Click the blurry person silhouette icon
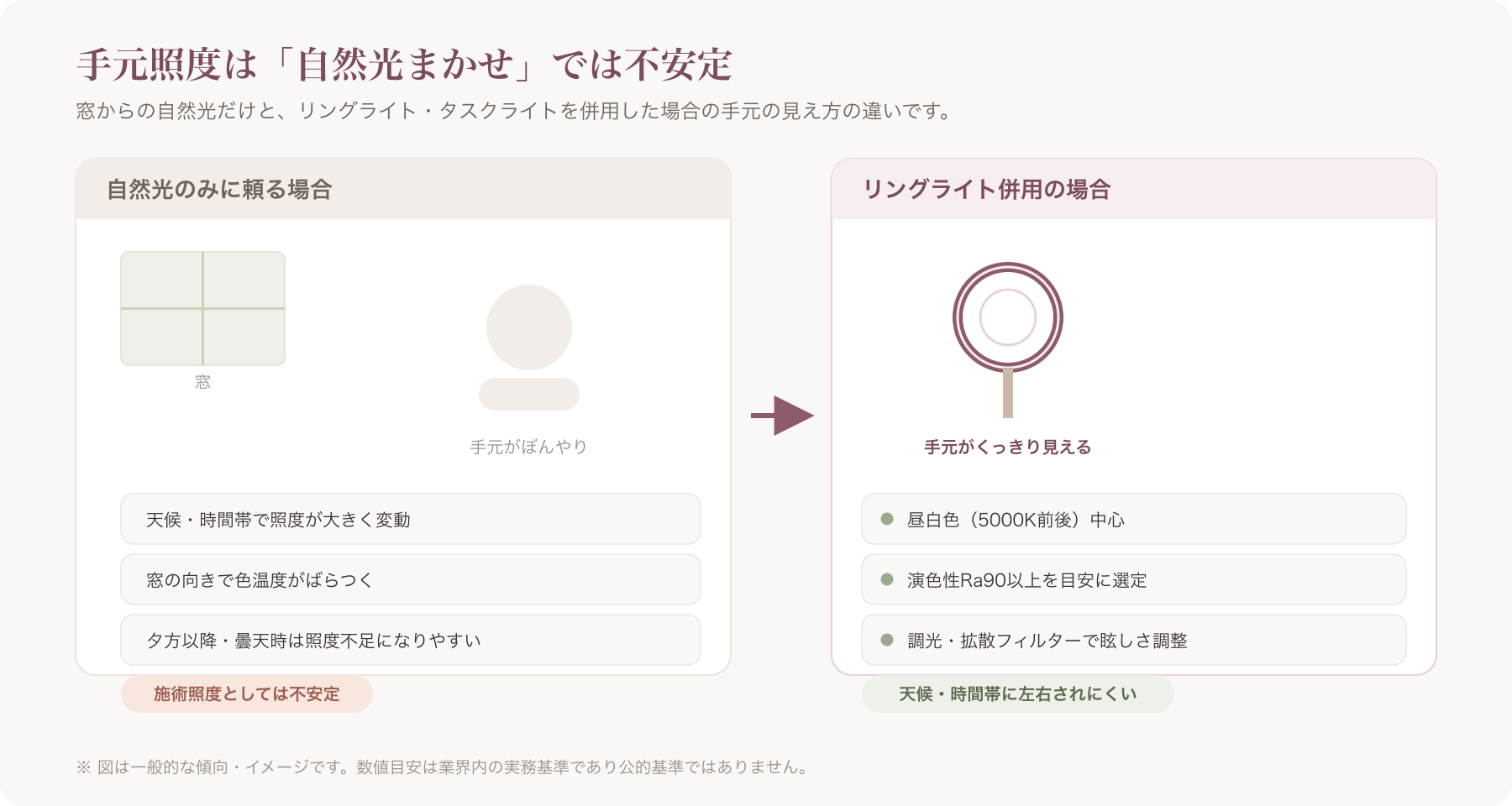1512x806 pixels. pyautogui.click(x=529, y=348)
